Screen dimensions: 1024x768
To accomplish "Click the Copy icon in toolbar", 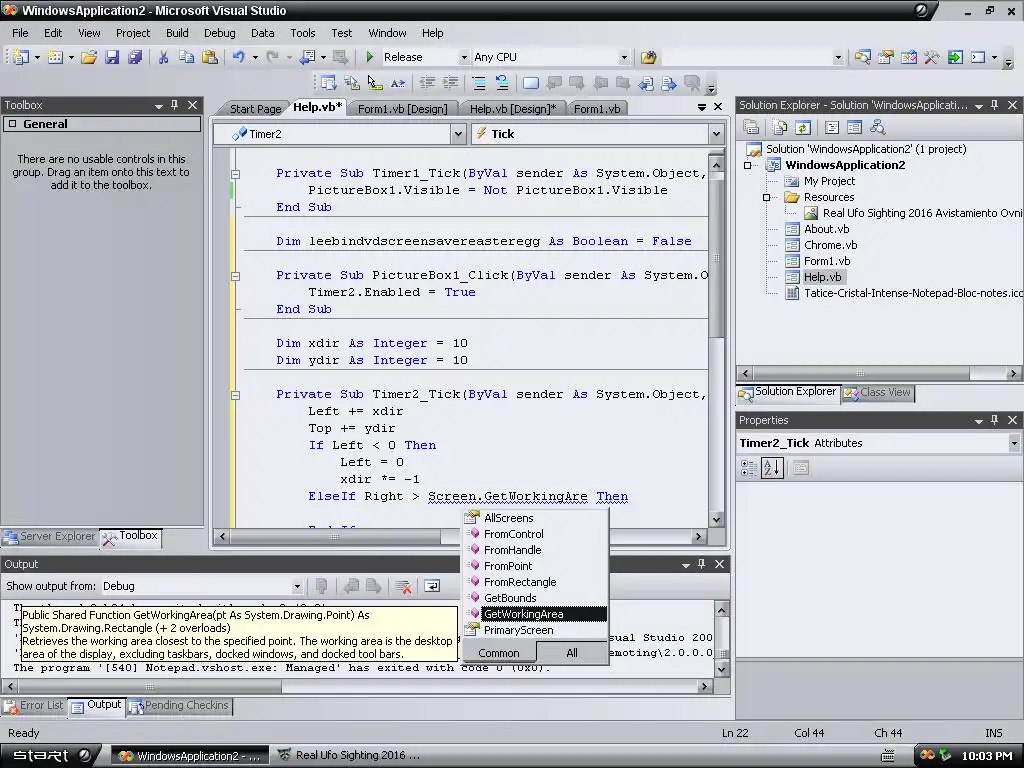I will 187,57.
